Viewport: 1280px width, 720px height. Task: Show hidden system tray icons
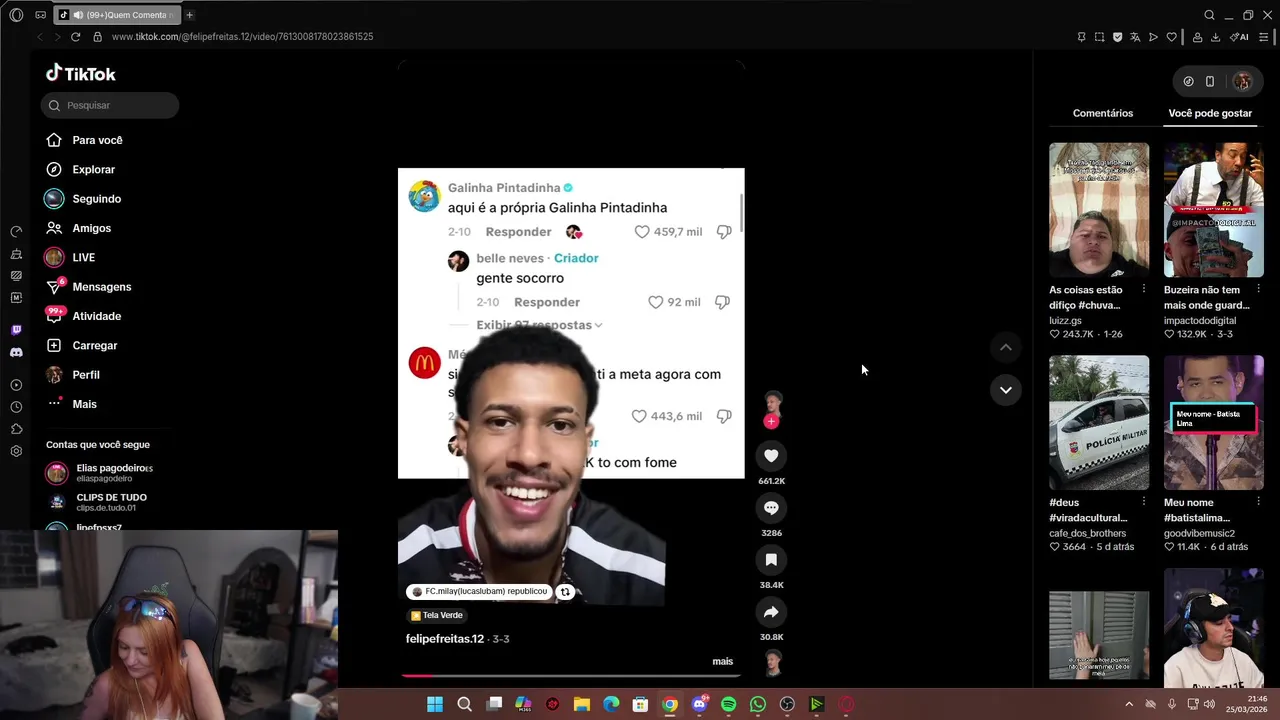(x=1129, y=705)
